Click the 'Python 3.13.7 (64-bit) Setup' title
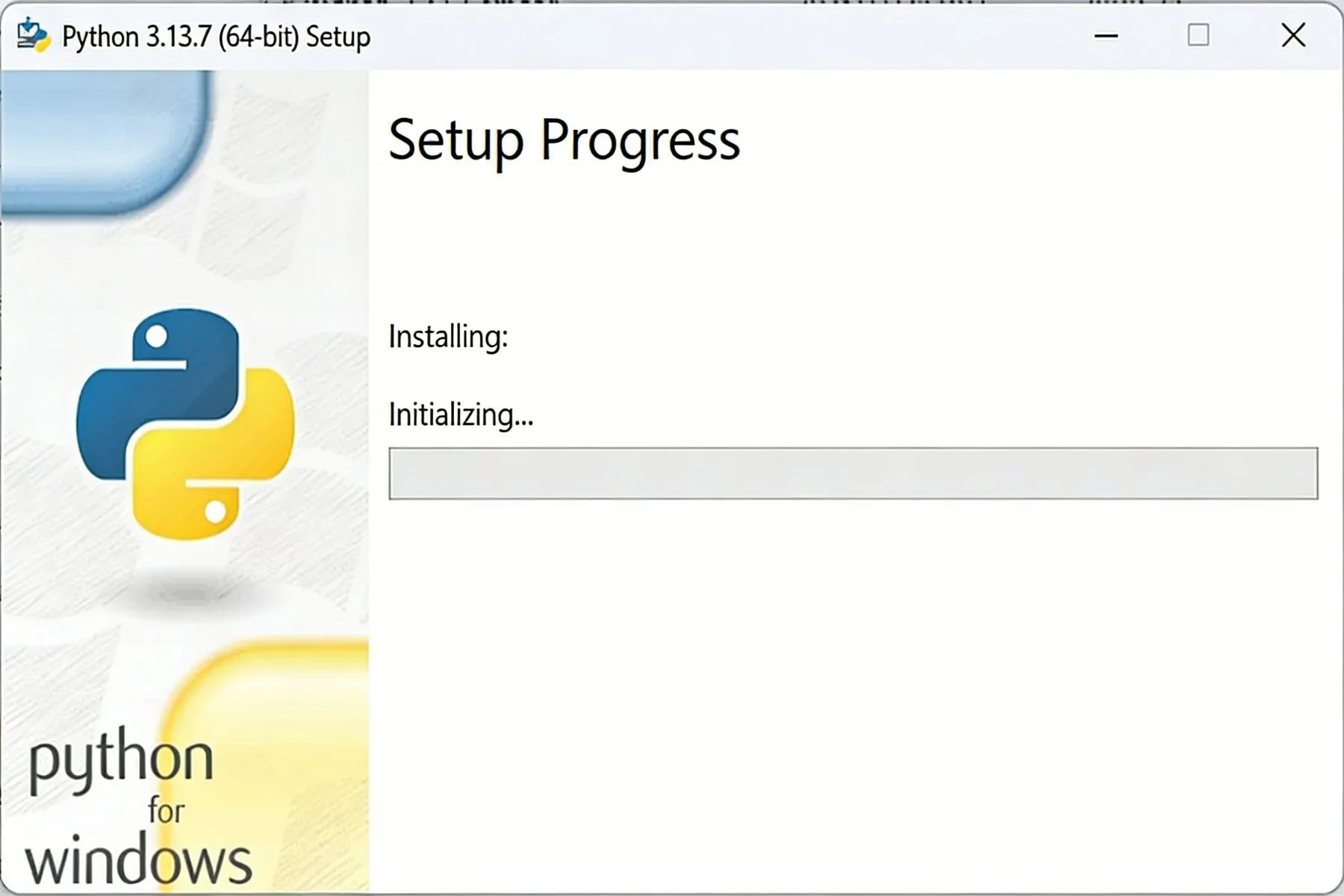The width and height of the screenshot is (1344, 896). [x=216, y=37]
